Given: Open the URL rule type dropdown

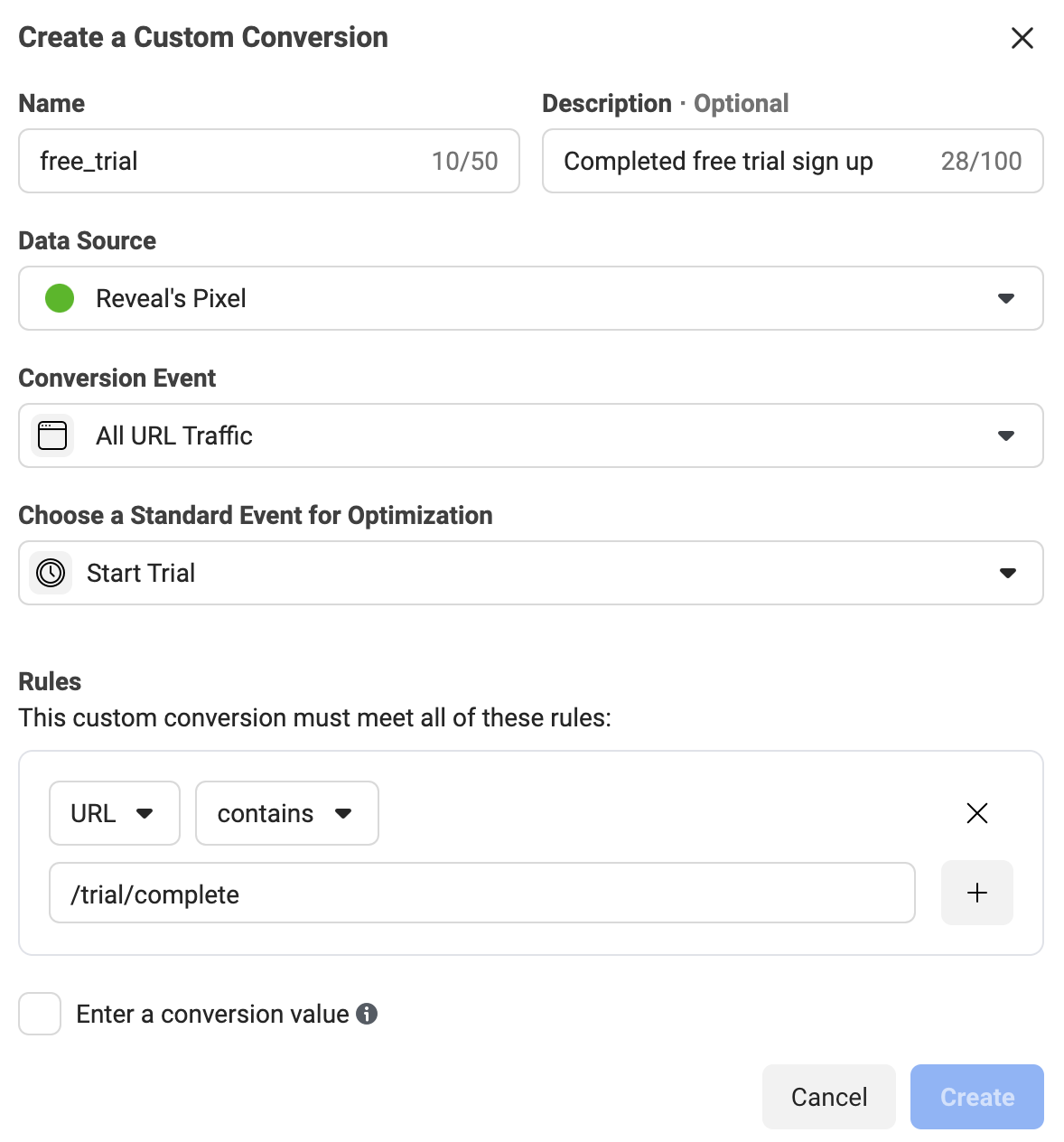Looking at the screenshot, I should pyautogui.click(x=114, y=813).
